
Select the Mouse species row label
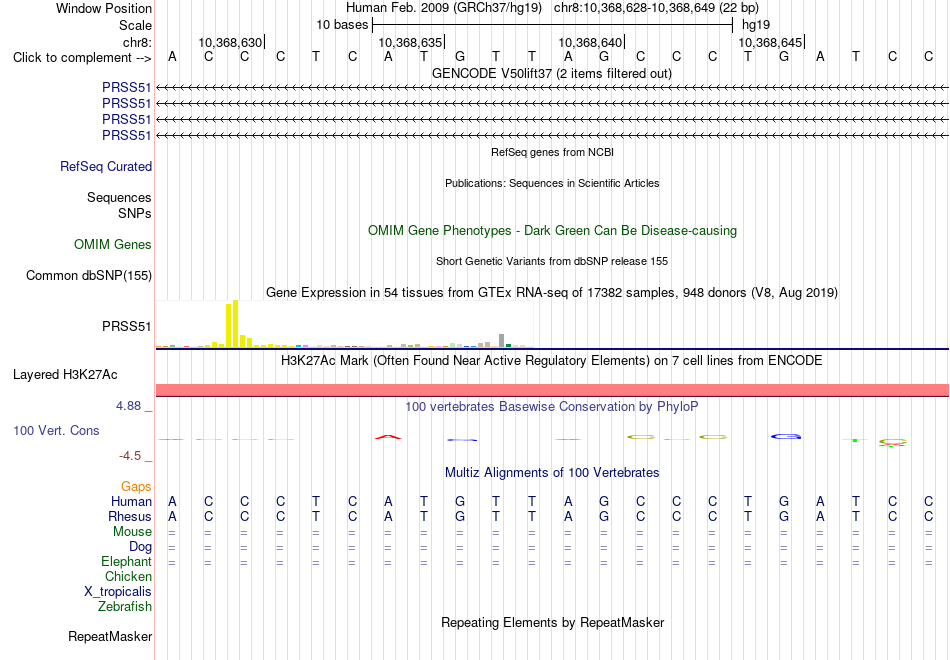[x=132, y=532]
